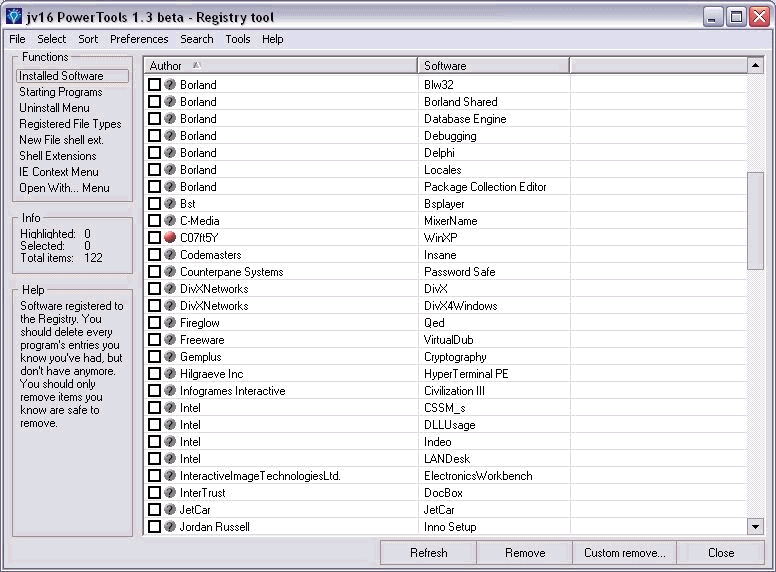The width and height of the screenshot is (776, 572).
Task: Tick the checkbox for Bst Bsplayer
Action: [x=154, y=203]
